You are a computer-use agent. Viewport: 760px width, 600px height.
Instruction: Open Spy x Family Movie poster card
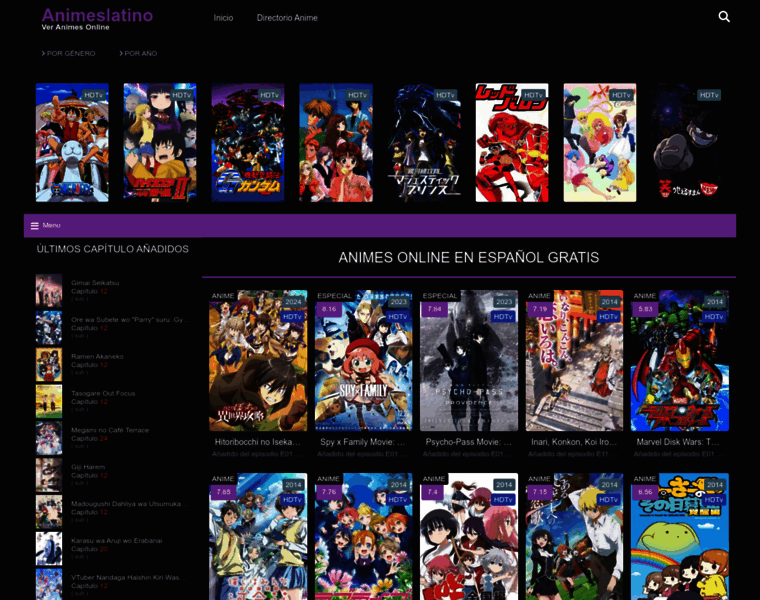pyautogui.click(x=364, y=361)
